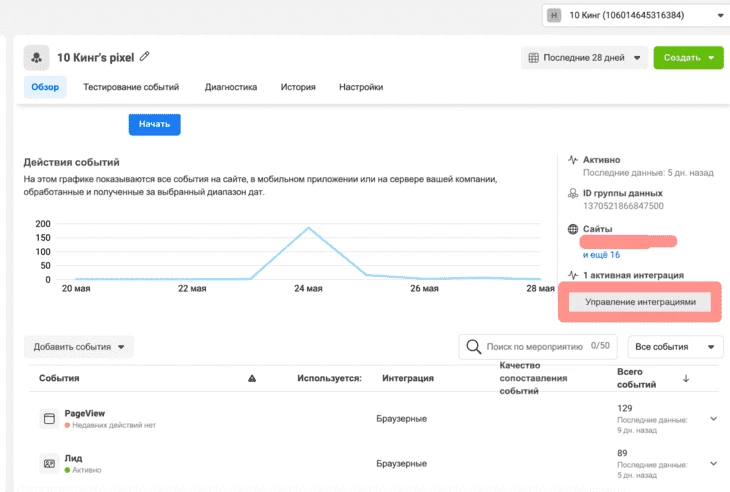Click the 24 мая peak on chart
The height and width of the screenshot is (492, 730).
pos(308,228)
